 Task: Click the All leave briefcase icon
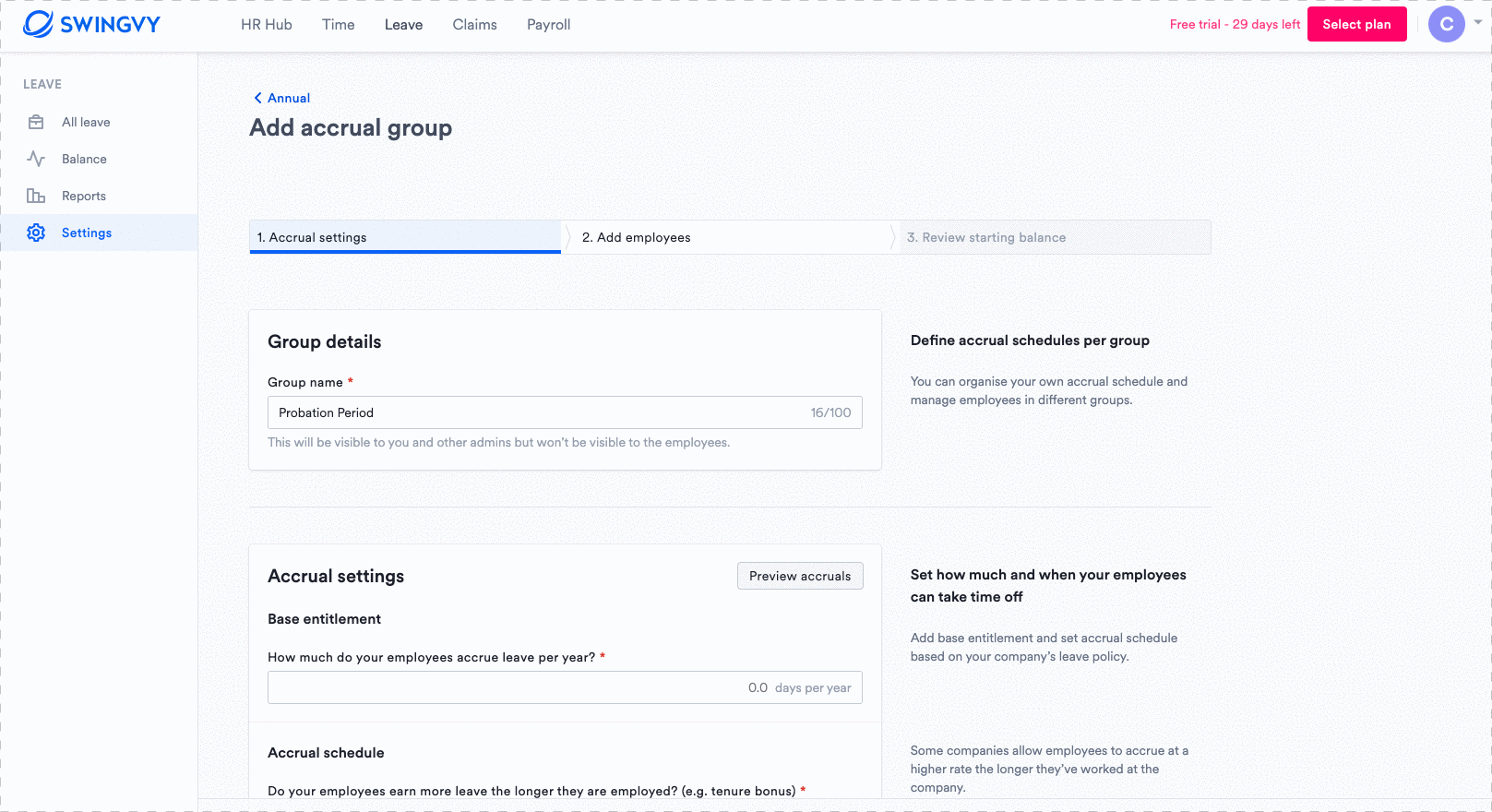tap(36, 122)
